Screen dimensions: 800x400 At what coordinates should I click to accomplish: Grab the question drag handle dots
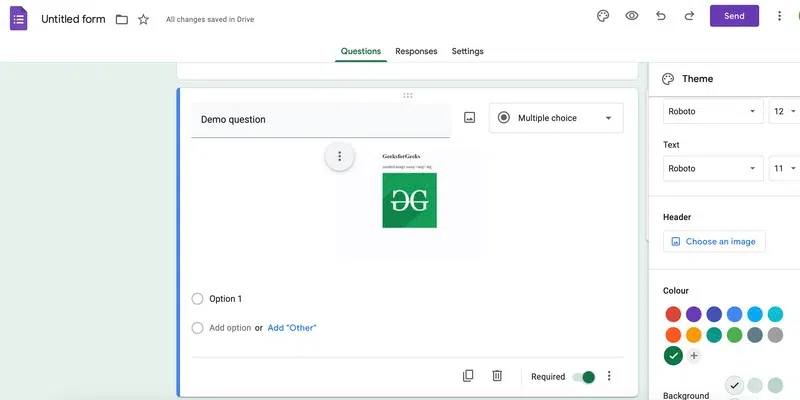coord(408,95)
